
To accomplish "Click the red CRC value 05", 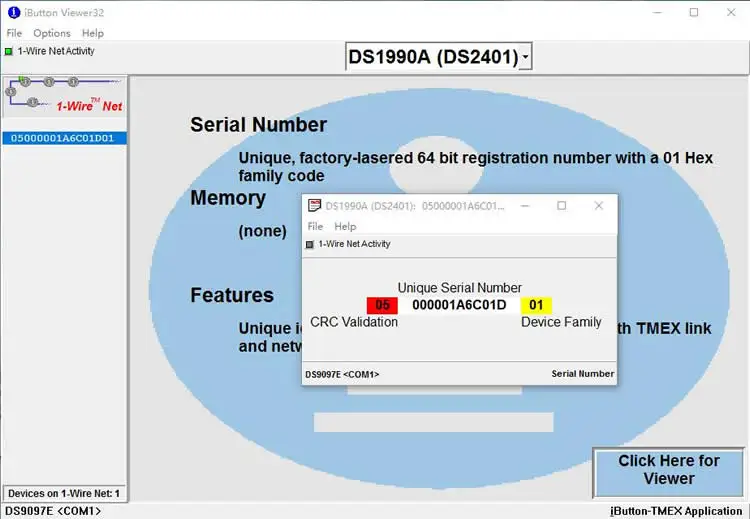I will [382, 305].
